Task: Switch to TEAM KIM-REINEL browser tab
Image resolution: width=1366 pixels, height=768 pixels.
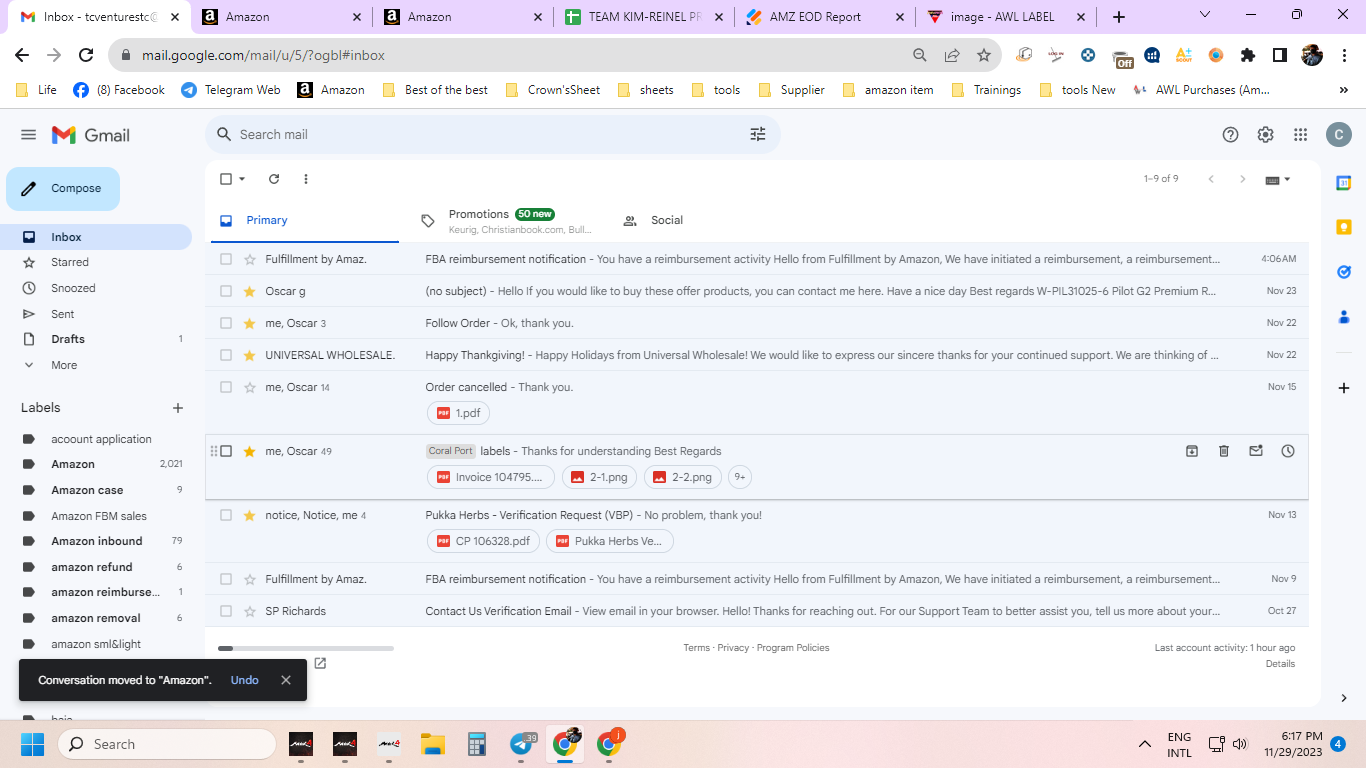Action: point(644,17)
